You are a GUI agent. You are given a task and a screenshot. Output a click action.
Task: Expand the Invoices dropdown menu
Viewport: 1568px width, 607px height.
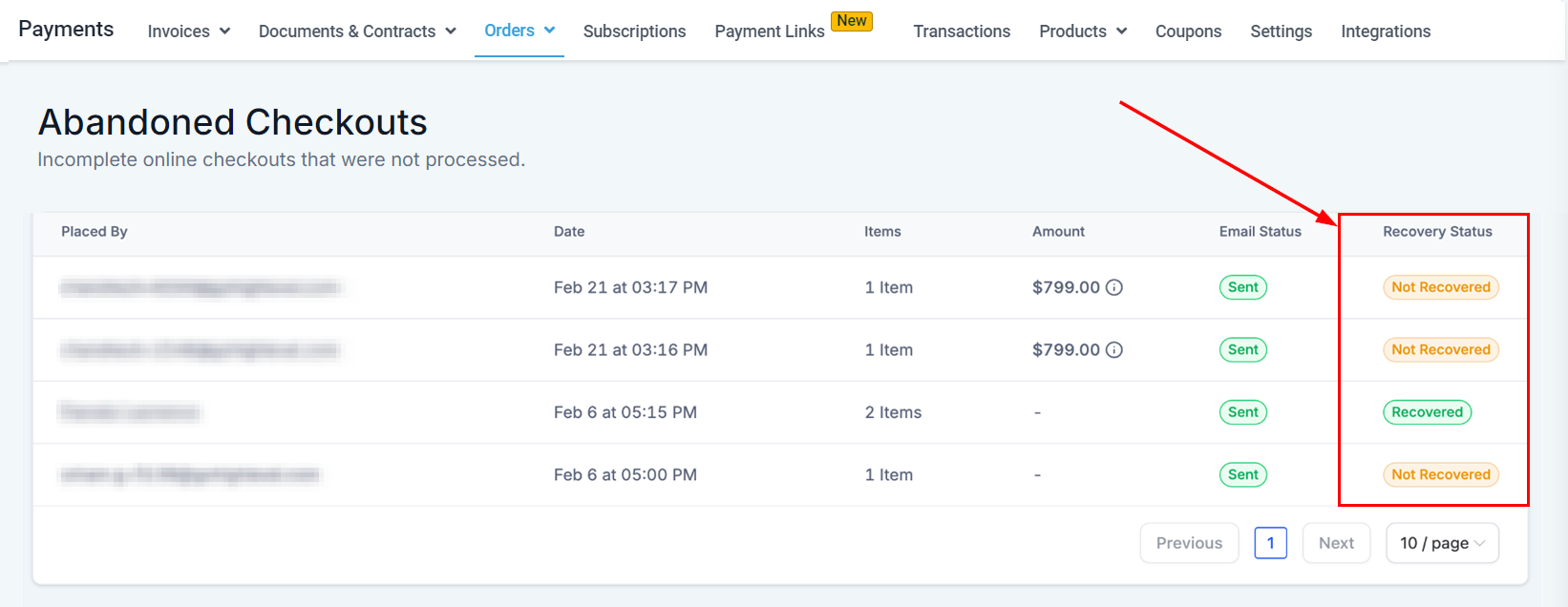pyautogui.click(x=188, y=31)
